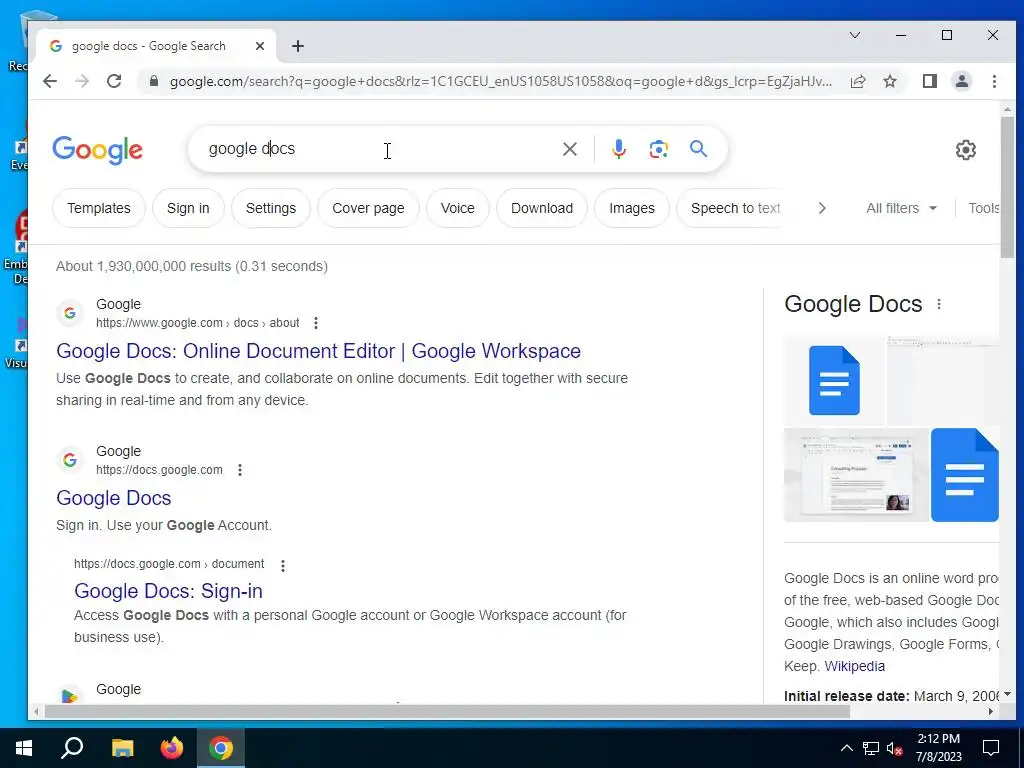The width and height of the screenshot is (1024, 768).
Task: Share this page via address bar icon
Action: 857,81
